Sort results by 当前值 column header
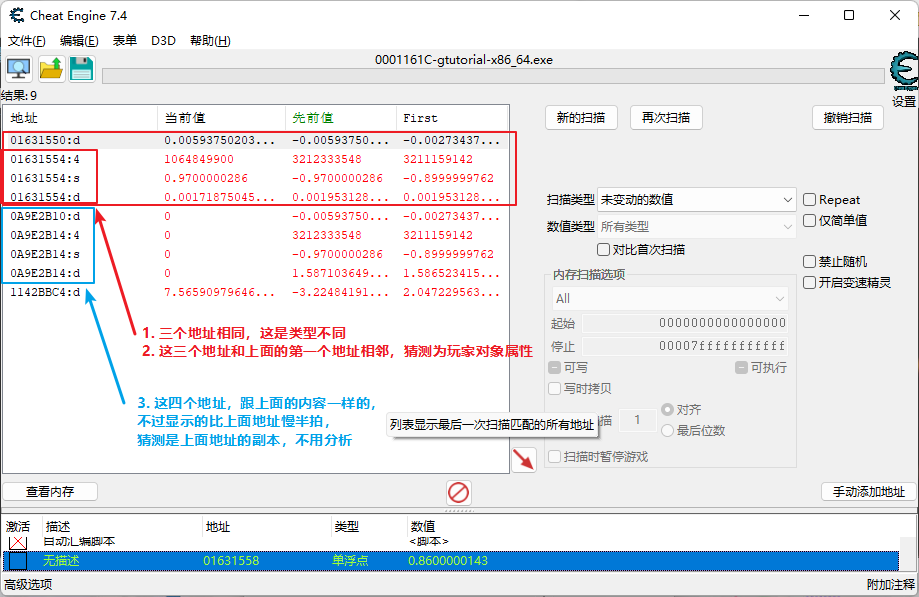Image resolution: width=919 pixels, height=597 pixels. pyautogui.click(x=222, y=118)
